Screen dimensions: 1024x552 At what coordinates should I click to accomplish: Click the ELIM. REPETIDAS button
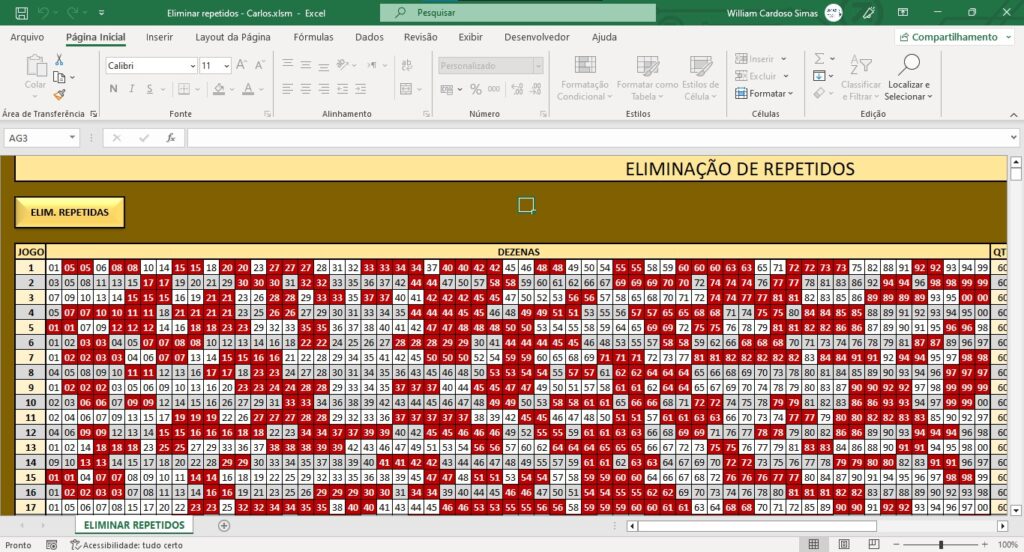tap(70, 212)
